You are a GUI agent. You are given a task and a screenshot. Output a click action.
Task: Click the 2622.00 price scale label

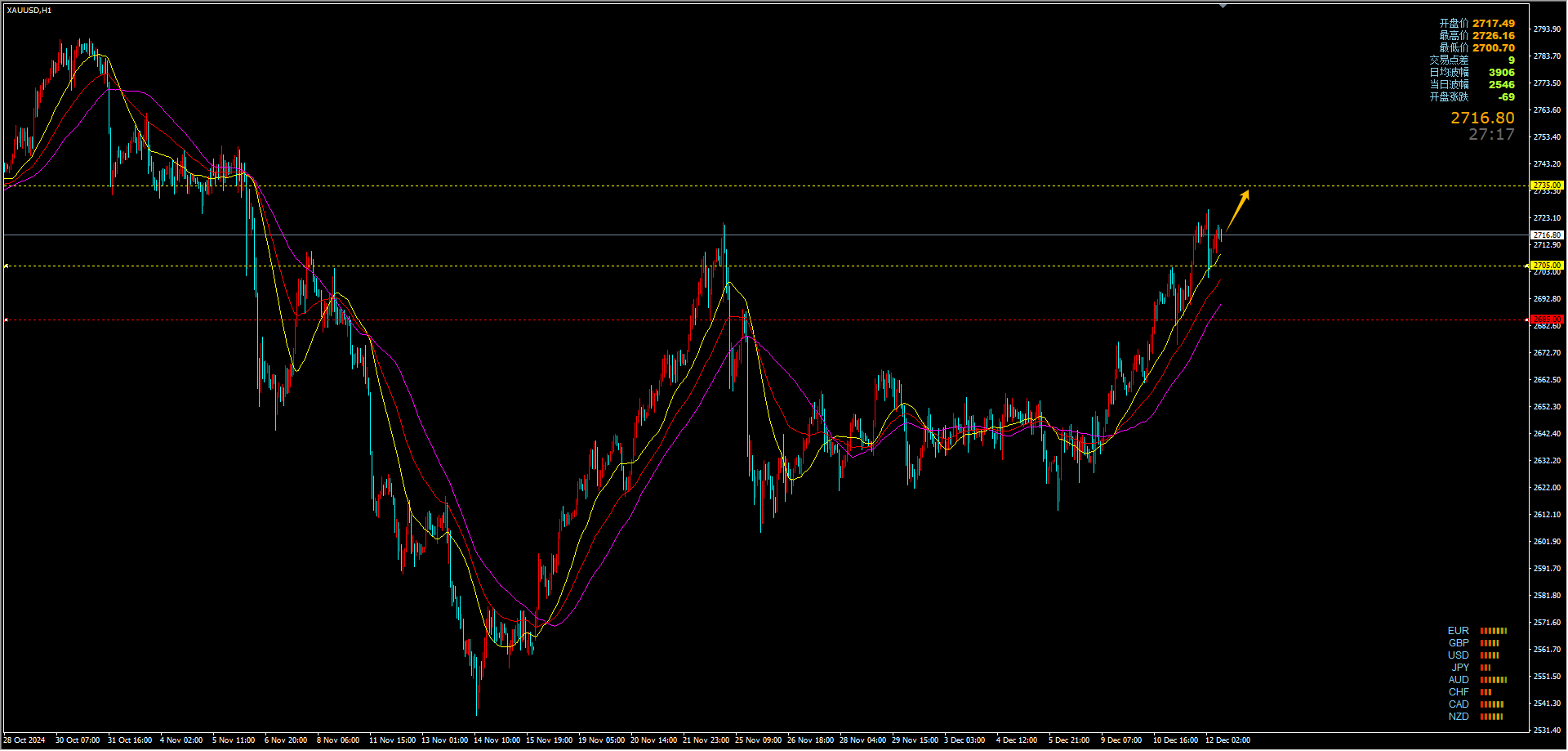click(1547, 488)
